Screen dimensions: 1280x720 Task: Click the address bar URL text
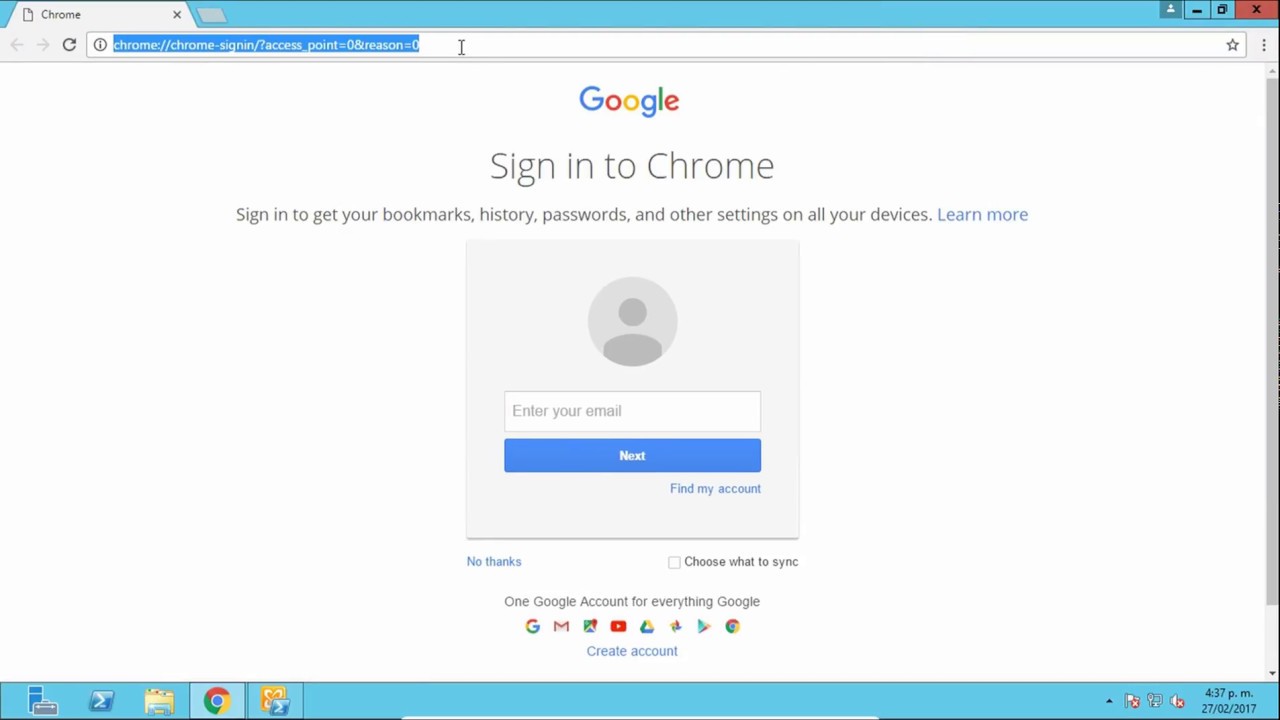coord(266,44)
